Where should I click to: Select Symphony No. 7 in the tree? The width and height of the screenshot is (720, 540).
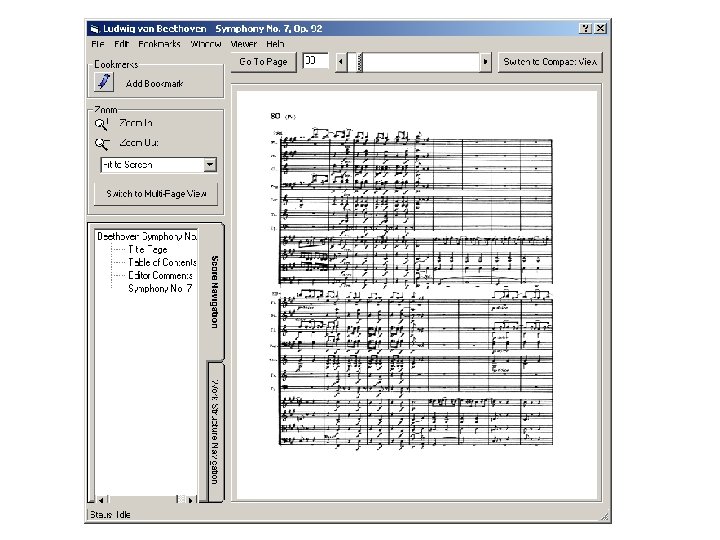coord(160,288)
